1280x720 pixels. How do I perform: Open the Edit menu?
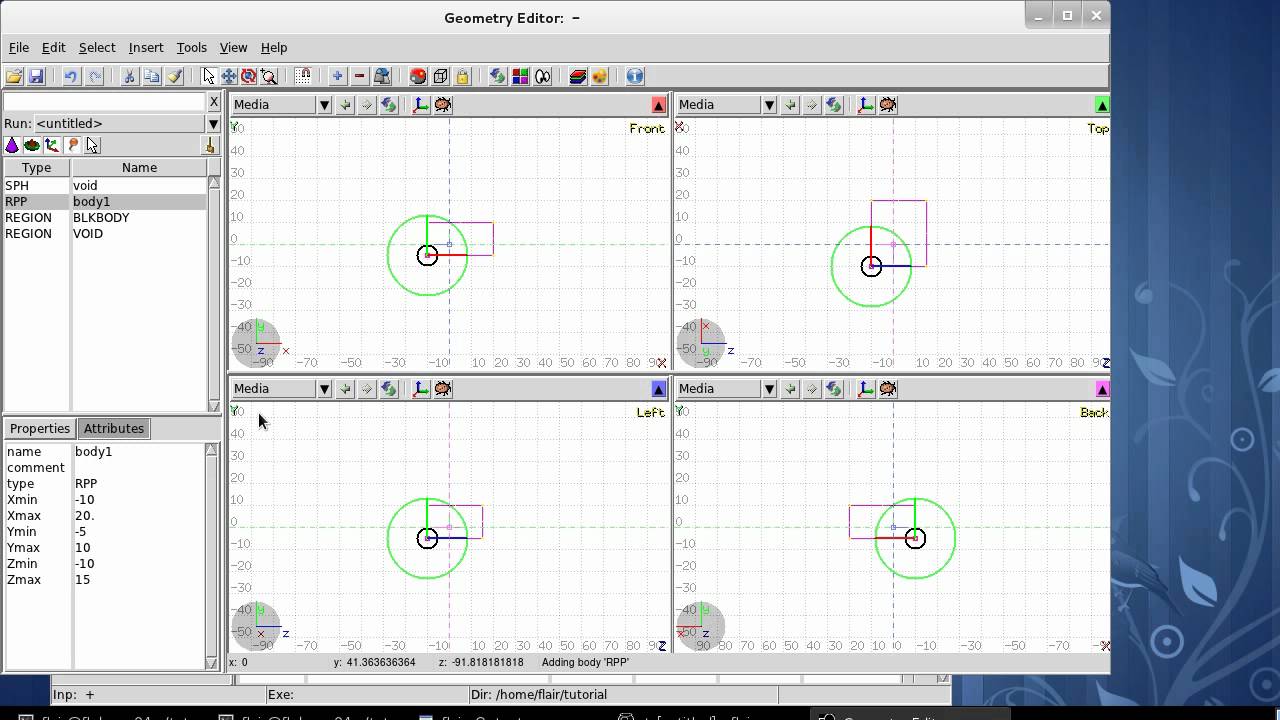coord(54,47)
